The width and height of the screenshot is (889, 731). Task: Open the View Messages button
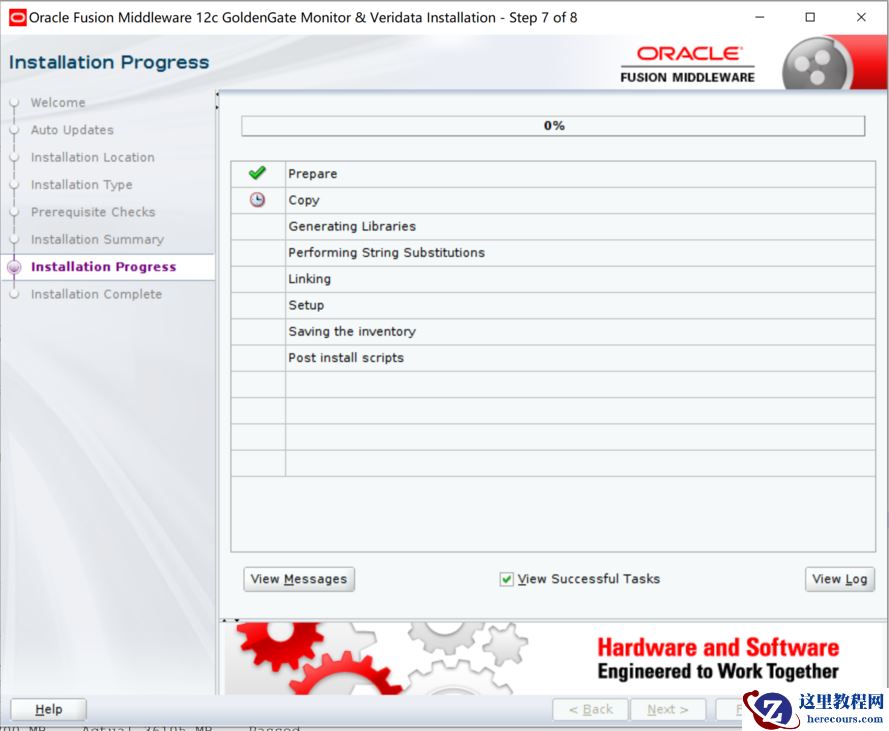click(299, 579)
